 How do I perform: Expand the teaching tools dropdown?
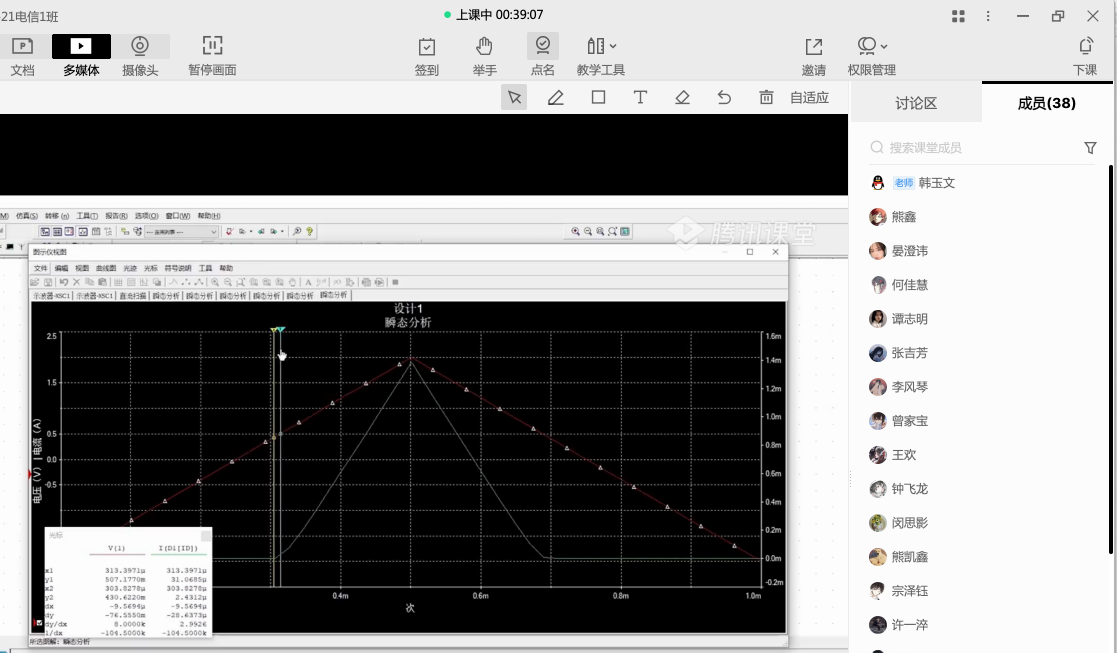(601, 55)
